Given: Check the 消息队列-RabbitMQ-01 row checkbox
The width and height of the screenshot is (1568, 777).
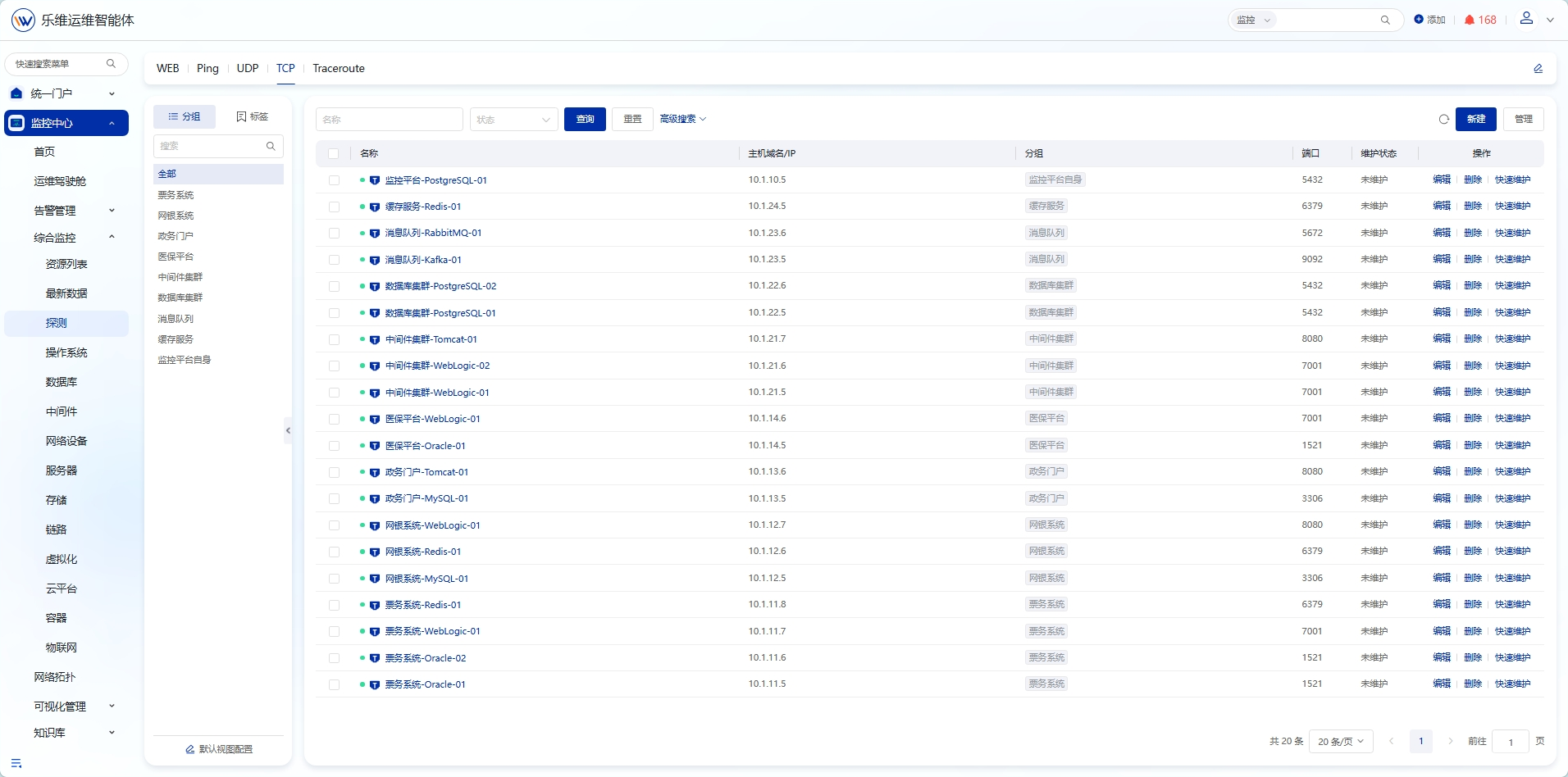Looking at the screenshot, I should [334, 234].
